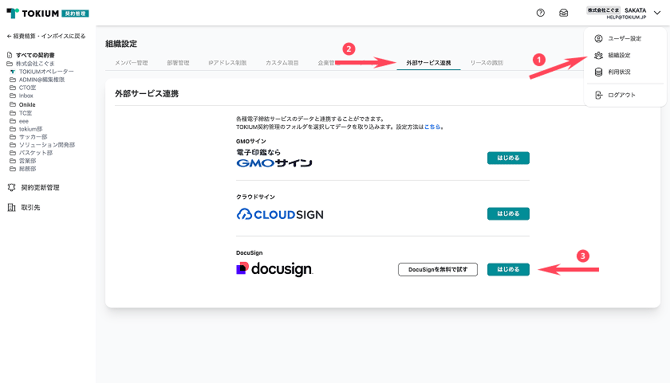Open 契約更新管理 in the sidebar

pyautogui.click(x=40, y=188)
